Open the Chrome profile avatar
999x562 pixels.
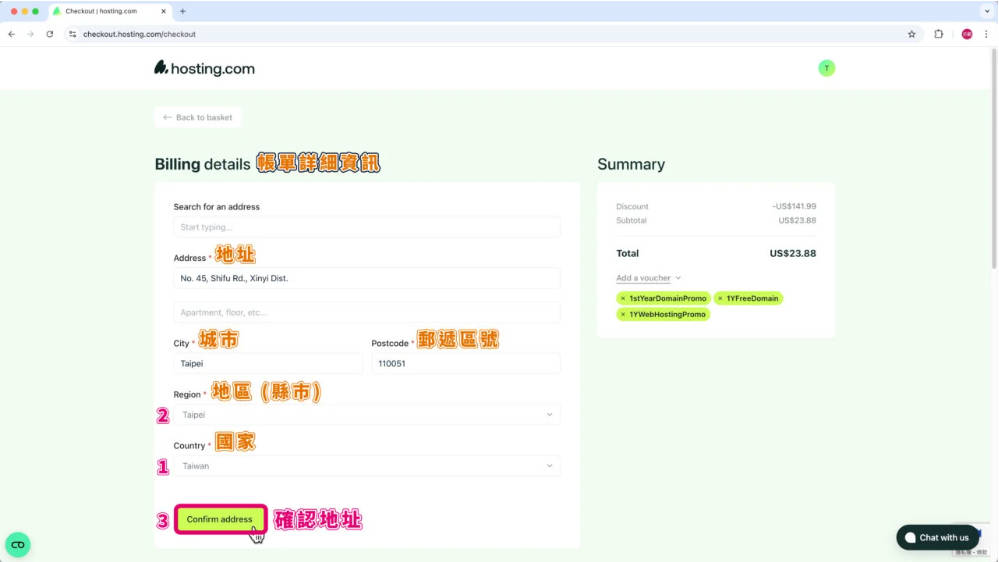pyautogui.click(x=967, y=34)
